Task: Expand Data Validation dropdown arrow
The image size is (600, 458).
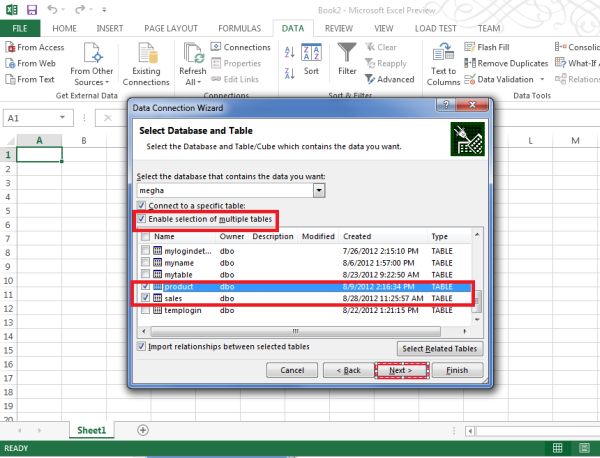Action: (542, 80)
